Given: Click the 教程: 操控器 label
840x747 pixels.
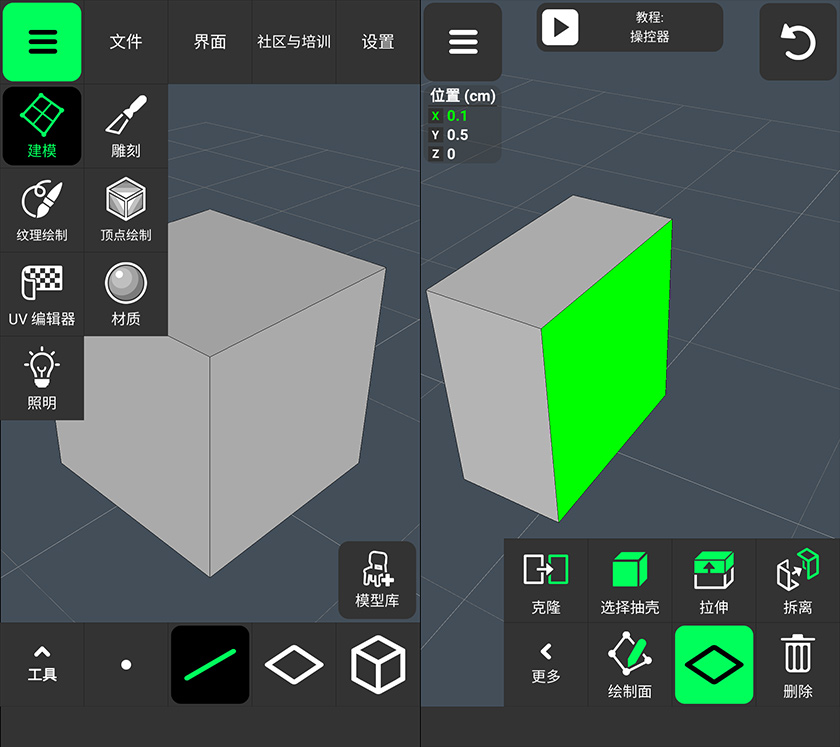Looking at the screenshot, I should (x=649, y=27).
